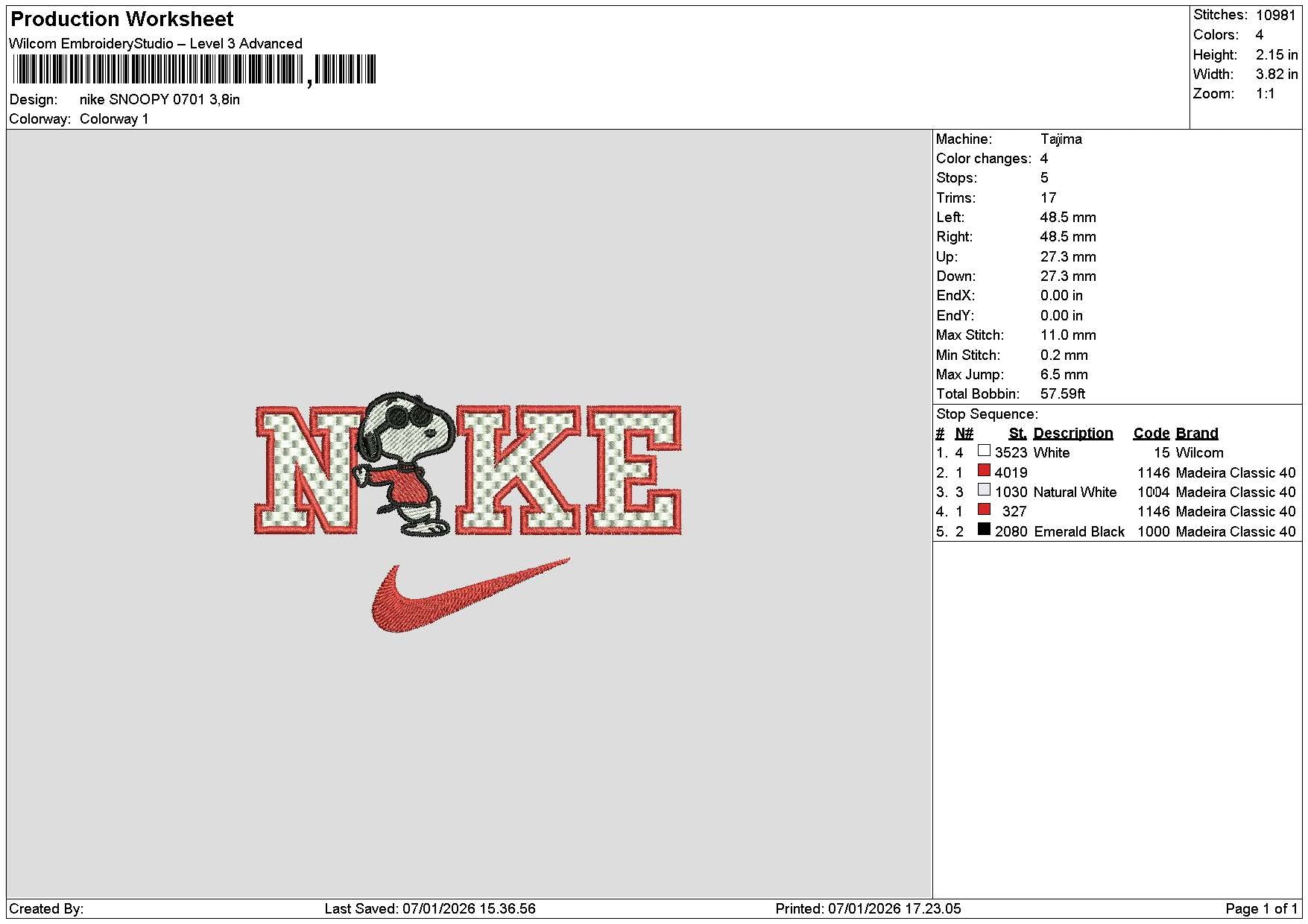Click the Width value '3.82 in'

tap(1277, 74)
